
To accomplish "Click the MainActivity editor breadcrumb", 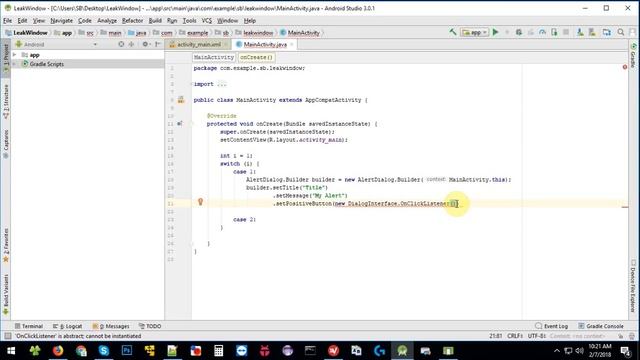I will [214, 57].
